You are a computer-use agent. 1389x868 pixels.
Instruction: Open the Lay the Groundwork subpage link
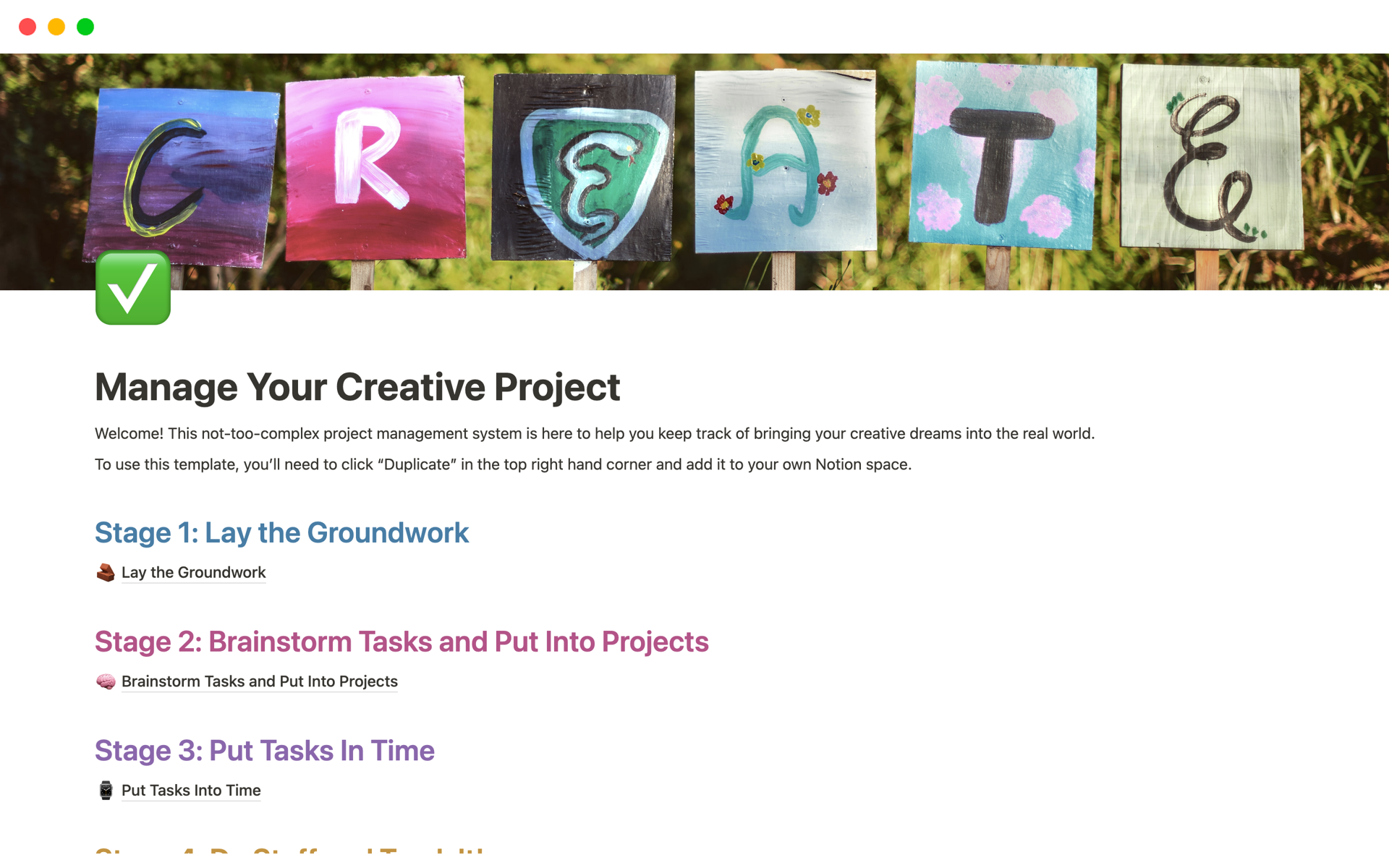[193, 572]
